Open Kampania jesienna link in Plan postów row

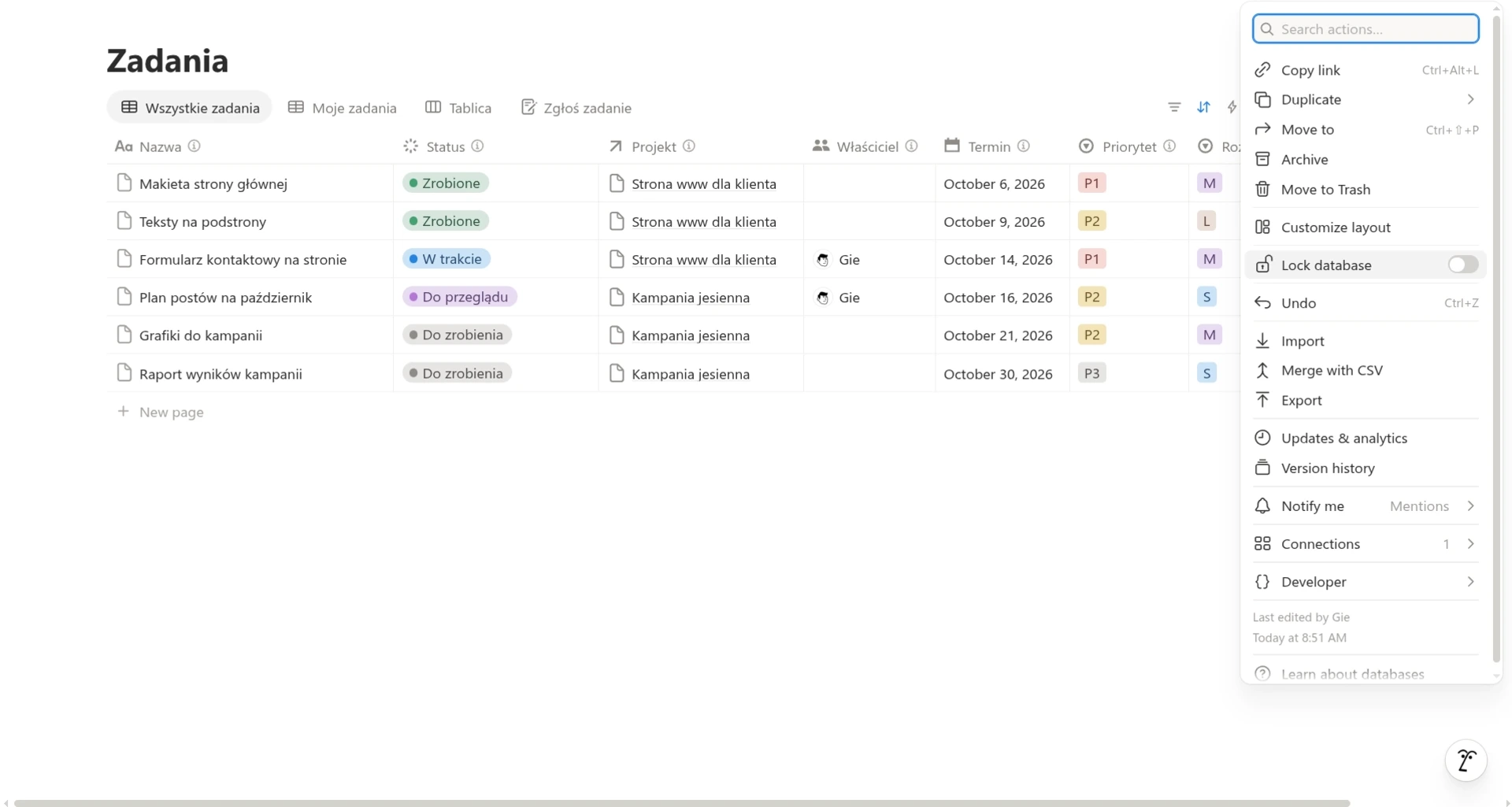coord(691,297)
